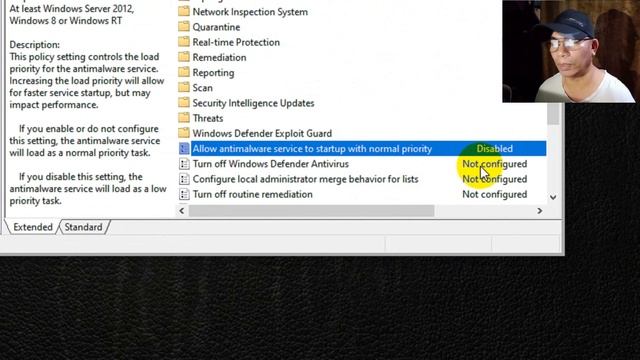
Task: Click the policy icon for Turn off Windows Defender Antivirus
Action: click(184, 164)
